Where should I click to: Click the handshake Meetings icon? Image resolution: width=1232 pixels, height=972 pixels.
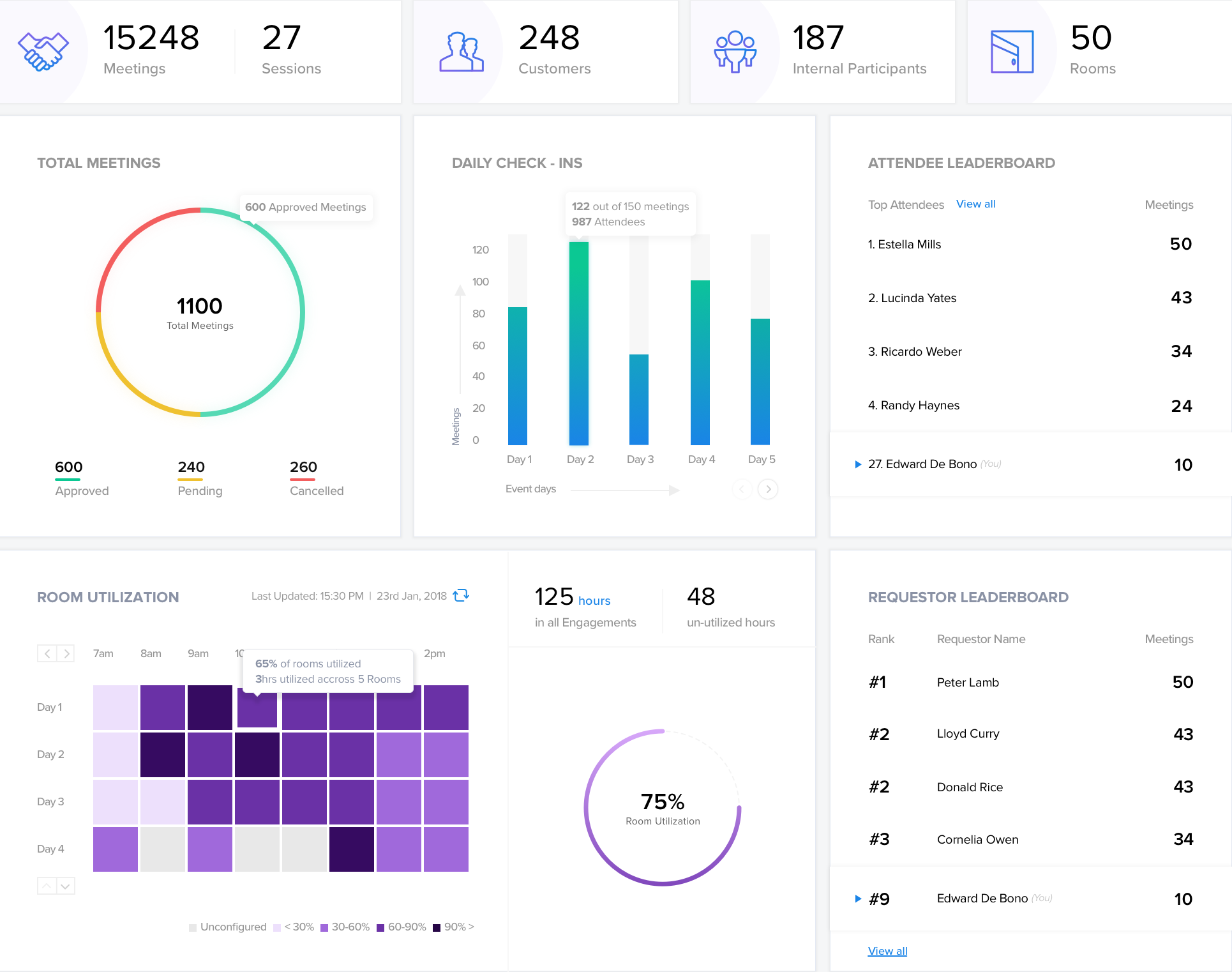coord(43,51)
